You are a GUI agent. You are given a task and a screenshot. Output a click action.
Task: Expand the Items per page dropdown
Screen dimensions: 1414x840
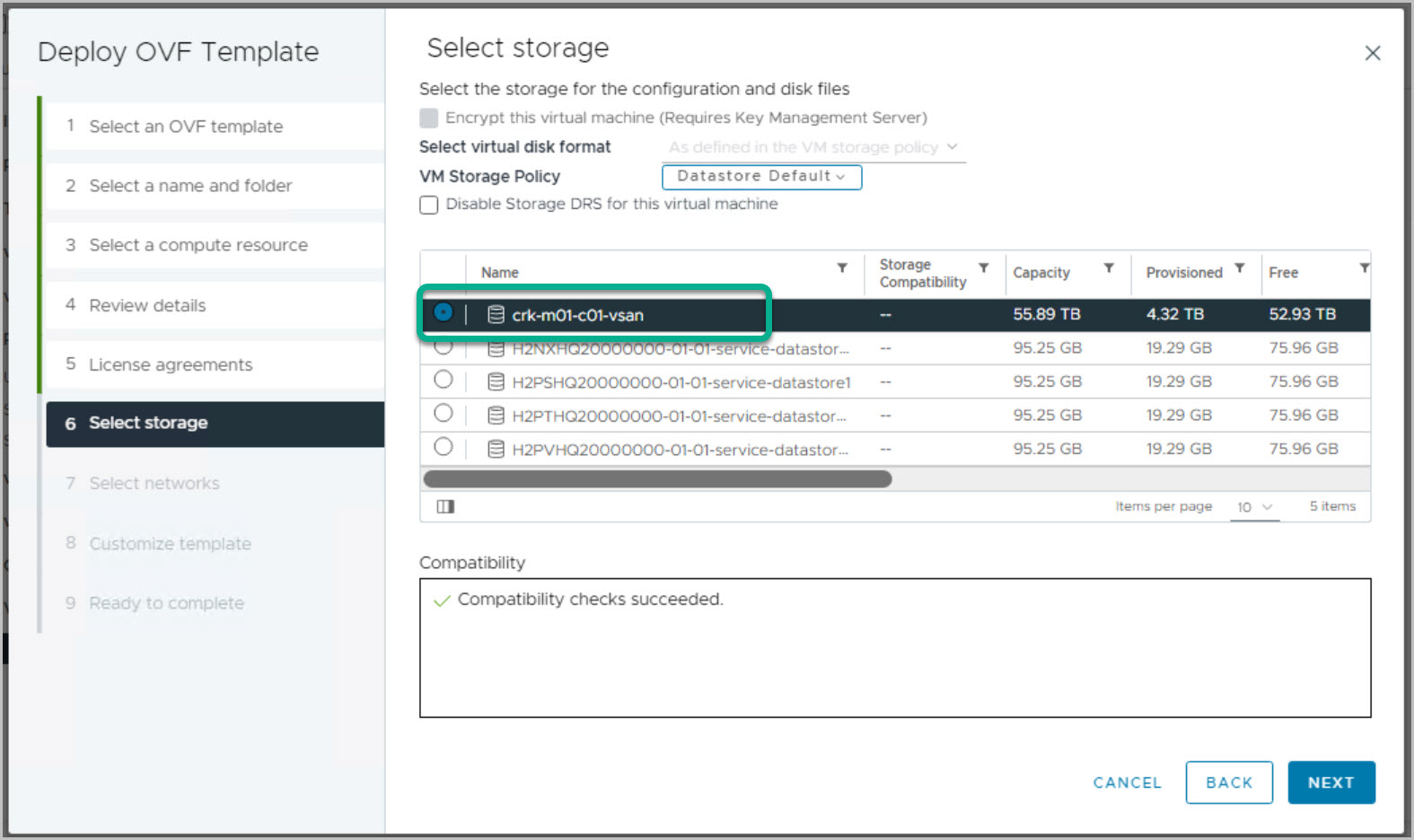1254,507
